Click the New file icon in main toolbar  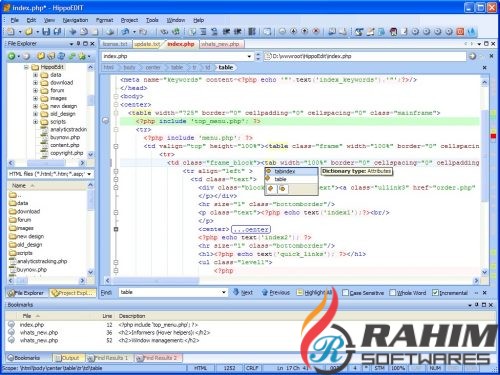pyautogui.click(x=11, y=32)
